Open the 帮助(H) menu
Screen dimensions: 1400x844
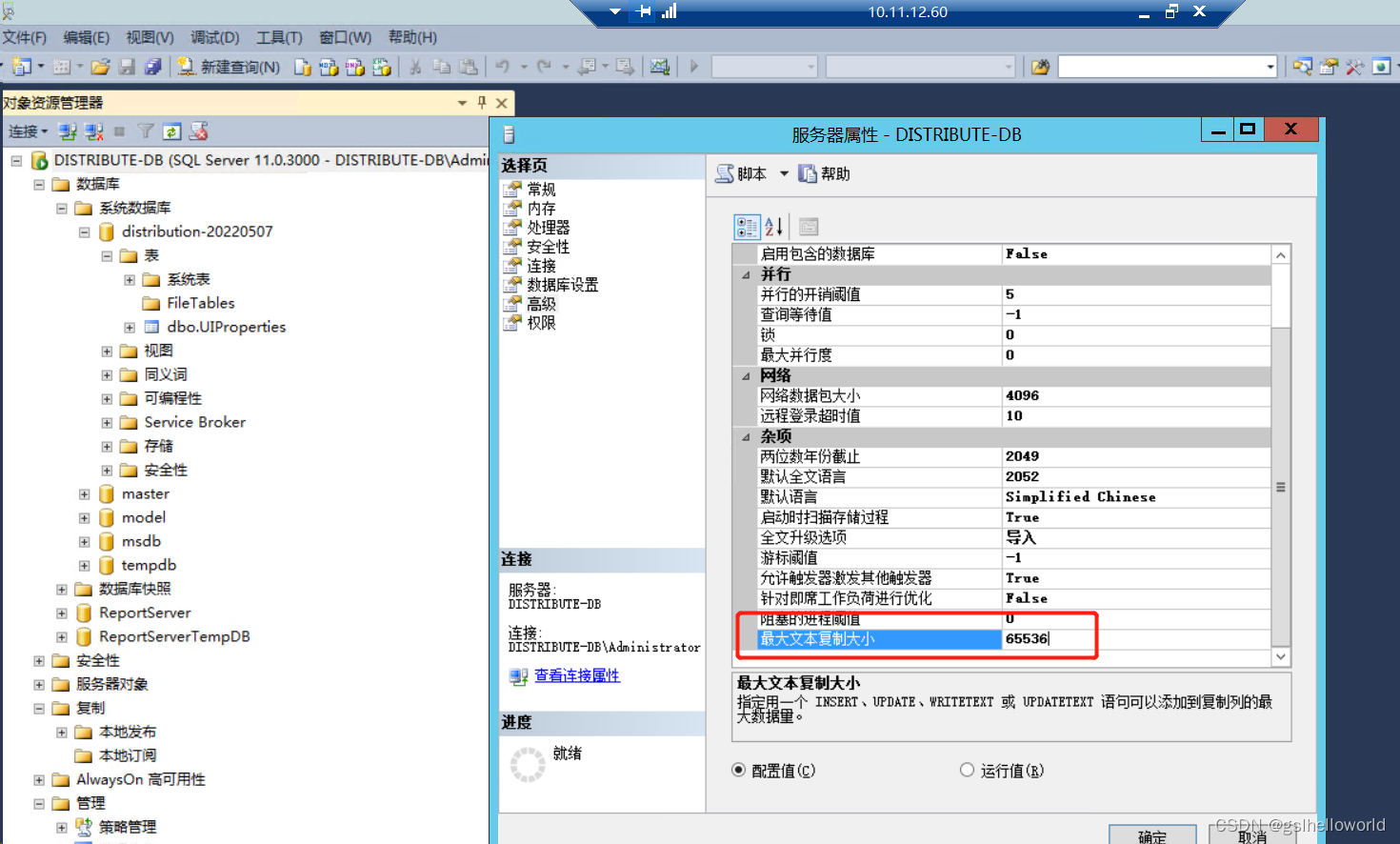point(412,37)
